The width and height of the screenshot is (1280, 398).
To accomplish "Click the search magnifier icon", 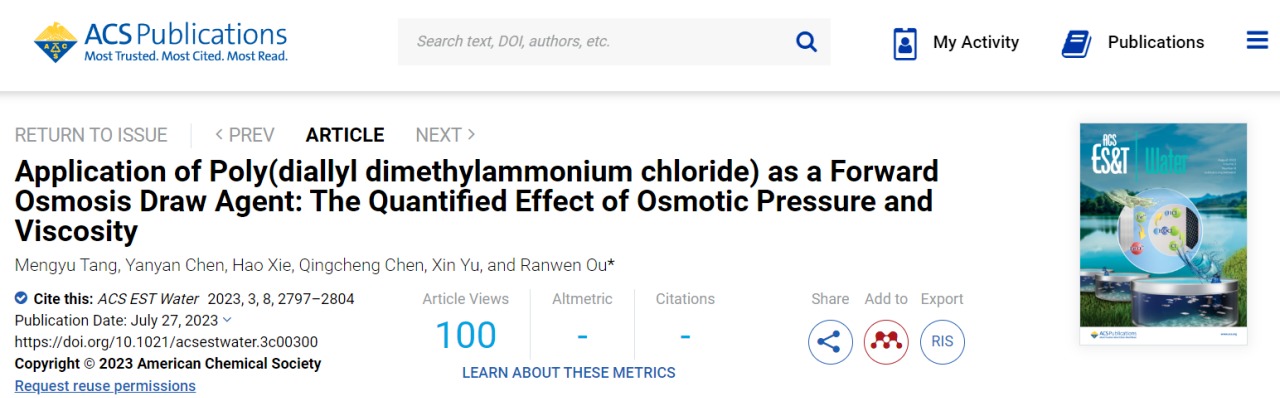I will click(x=806, y=41).
